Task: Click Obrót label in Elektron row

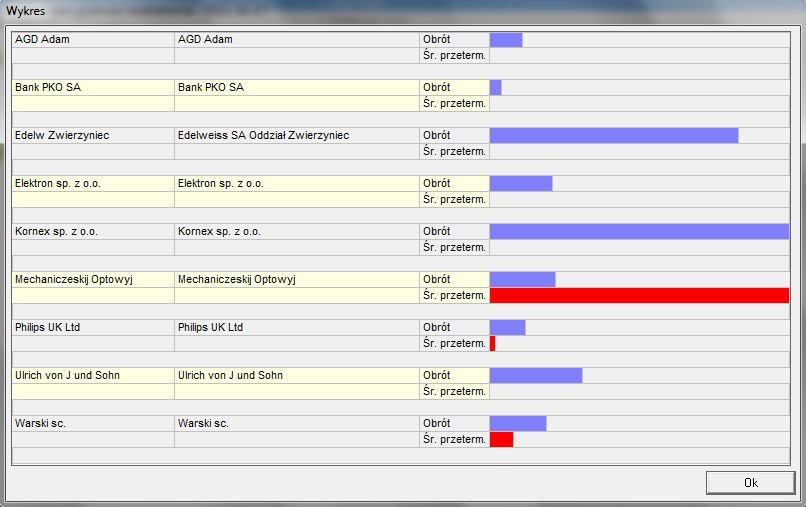Action: [x=436, y=184]
